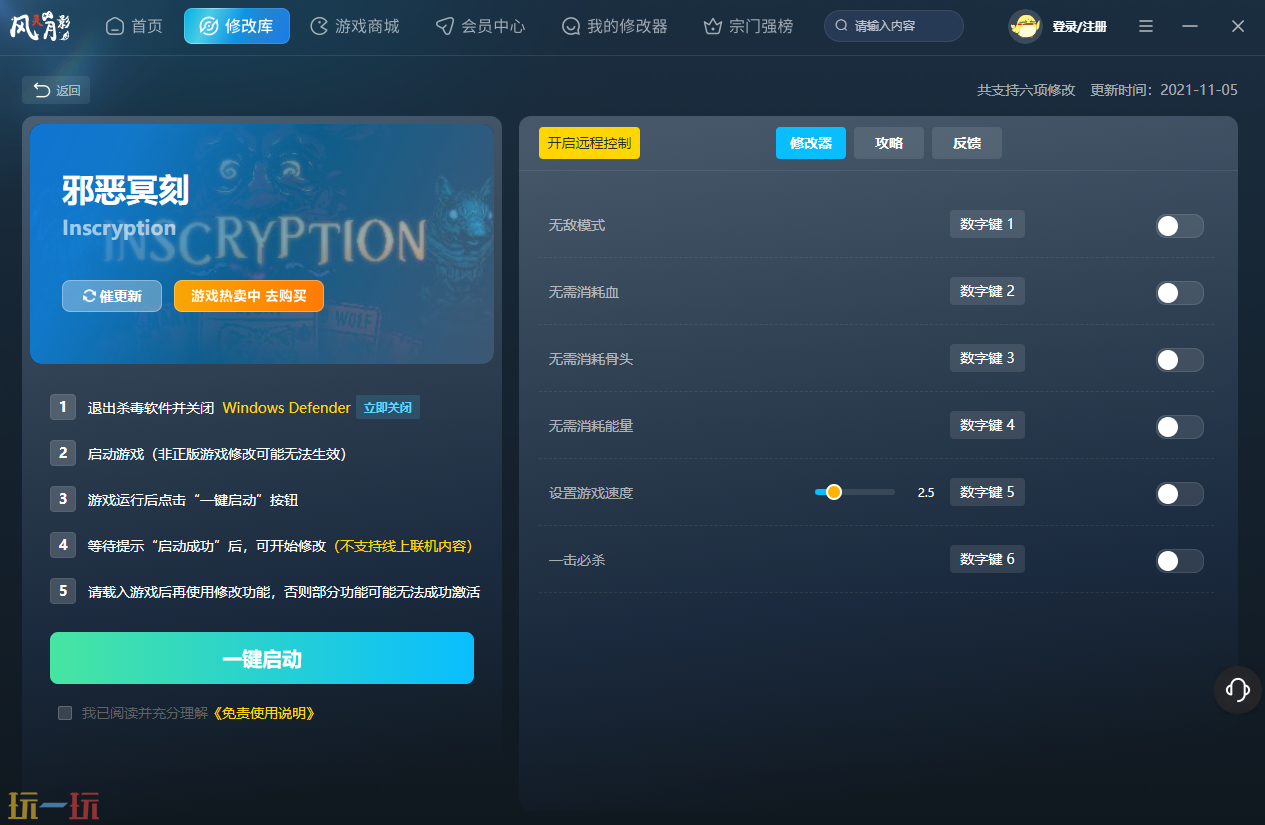Viewport: 1265px width, 825px height.
Task: Enable the 无需消耗能量 toggle
Action: [x=1179, y=427]
